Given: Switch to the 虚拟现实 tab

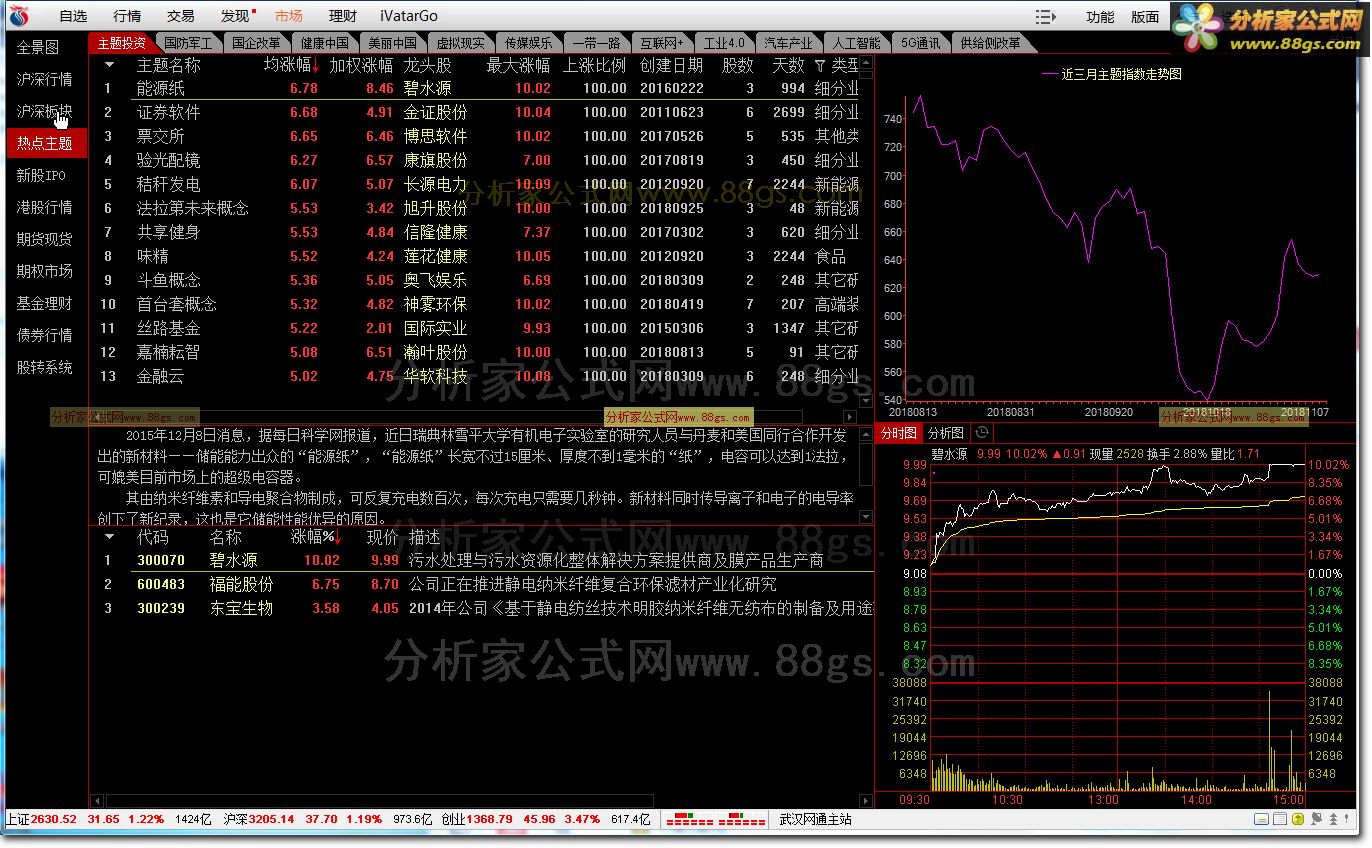Looking at the screenshot, I should tap(461, 43).
